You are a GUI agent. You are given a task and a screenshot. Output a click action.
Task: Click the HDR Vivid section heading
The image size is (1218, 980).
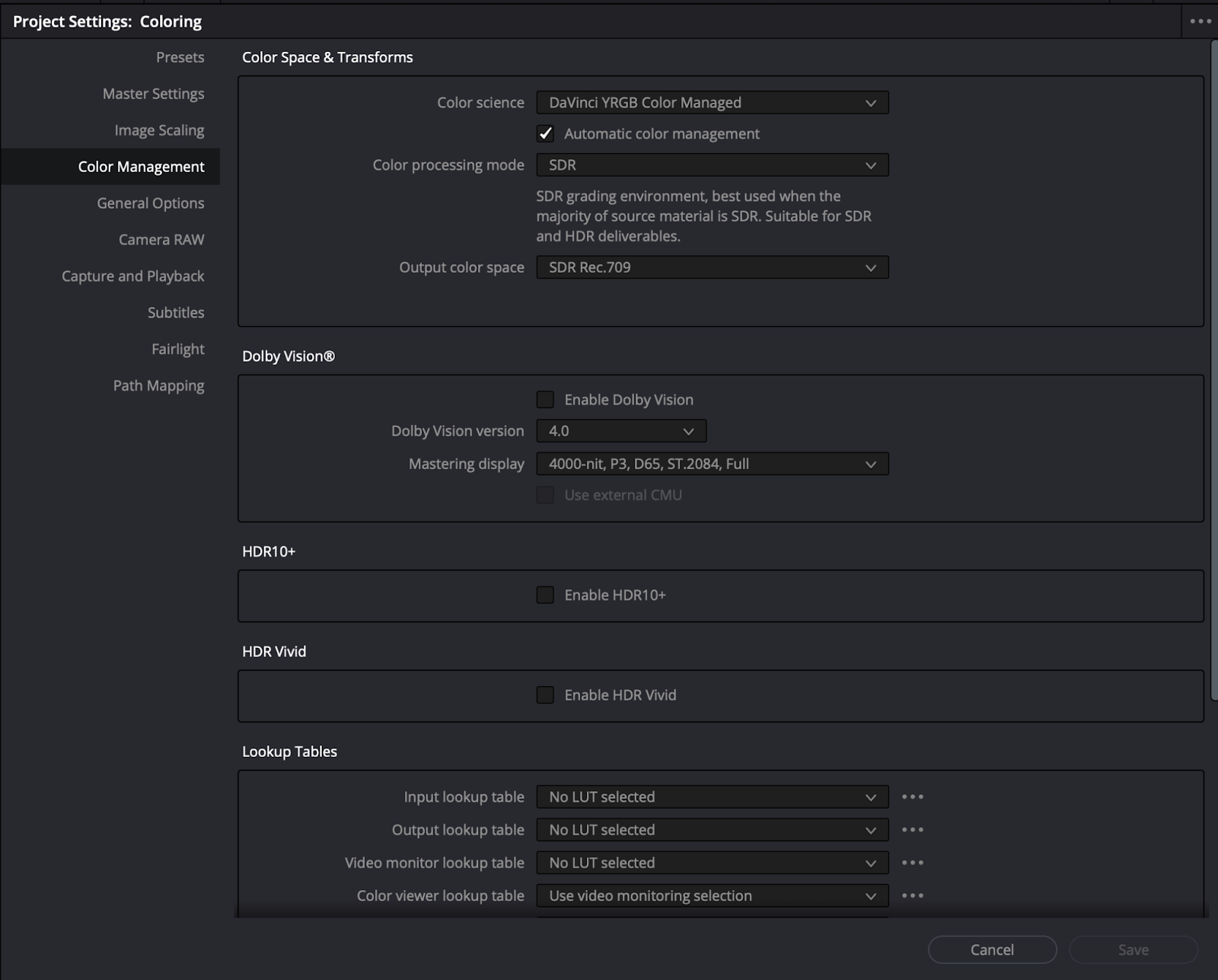click(x=274, y=652)
